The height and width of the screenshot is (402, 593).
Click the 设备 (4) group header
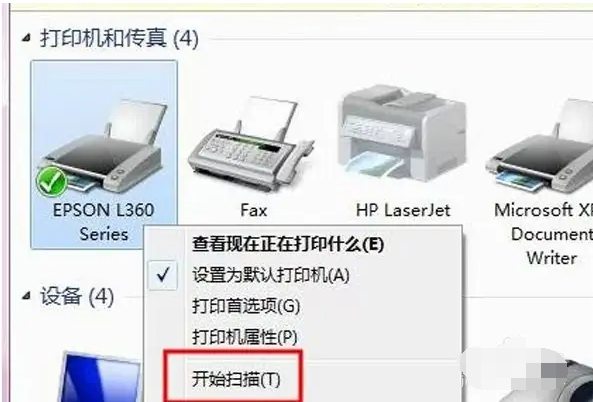click(x=77, y=296)
